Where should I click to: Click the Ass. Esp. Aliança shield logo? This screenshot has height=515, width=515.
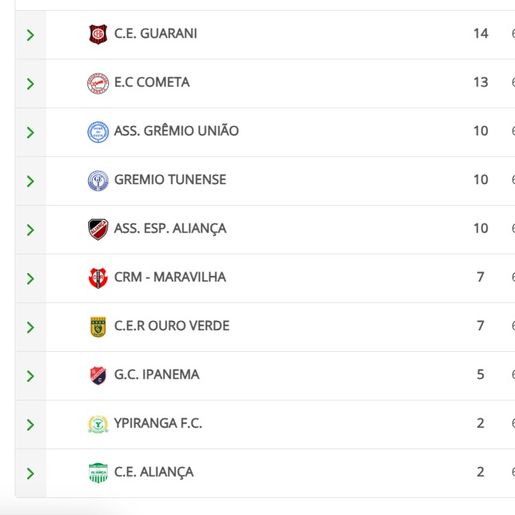tap(98, 229)
